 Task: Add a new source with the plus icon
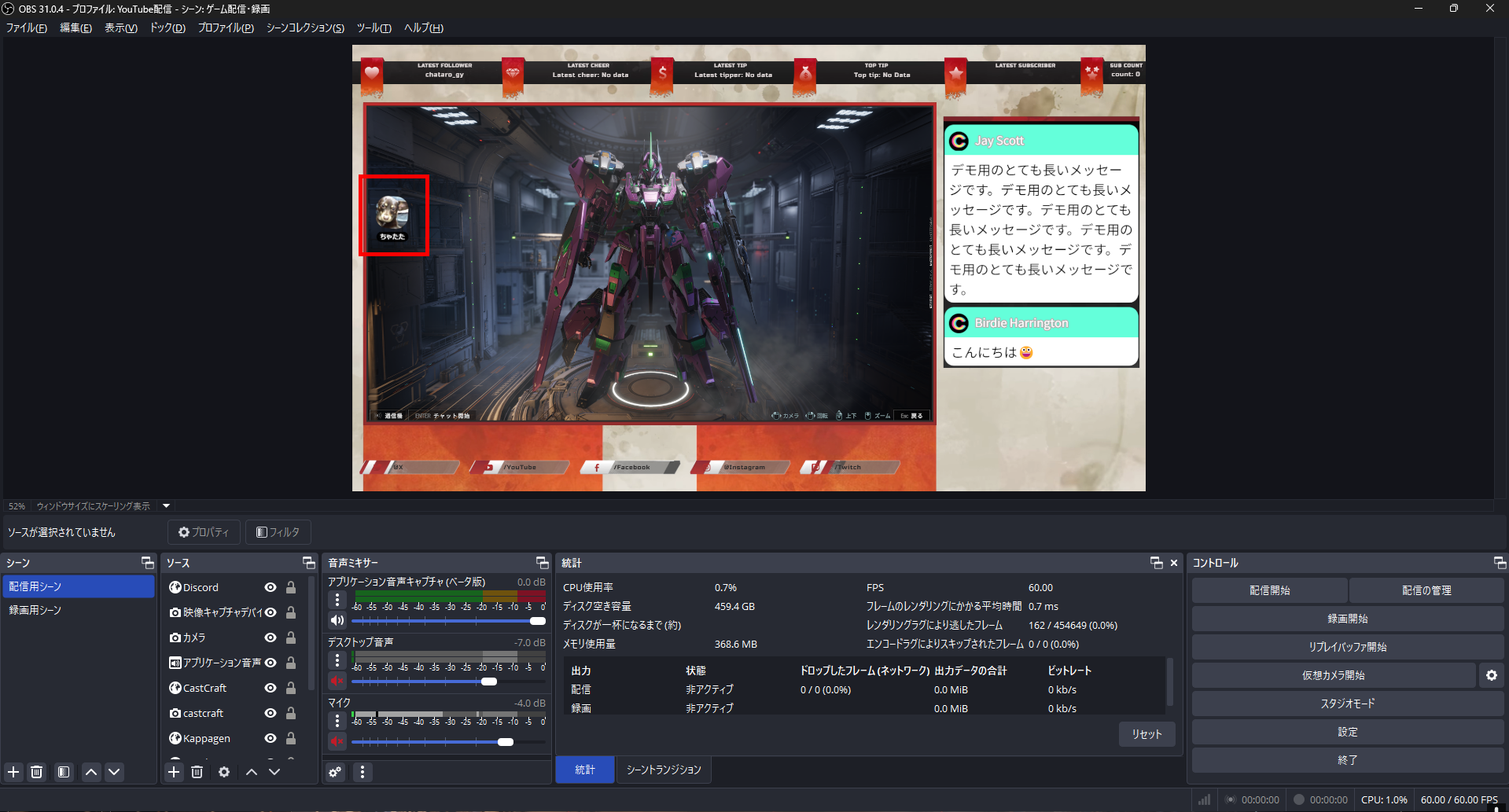(x=174, y=772)
